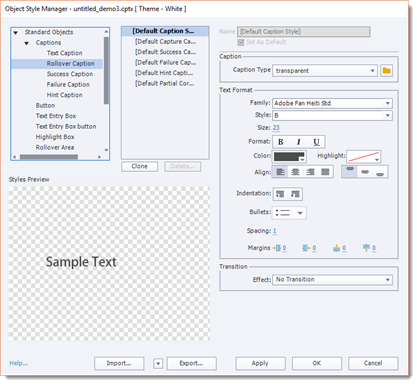The image size is (417, 384).
Task: Click Spacing value 1
Action: coord(275,231)
